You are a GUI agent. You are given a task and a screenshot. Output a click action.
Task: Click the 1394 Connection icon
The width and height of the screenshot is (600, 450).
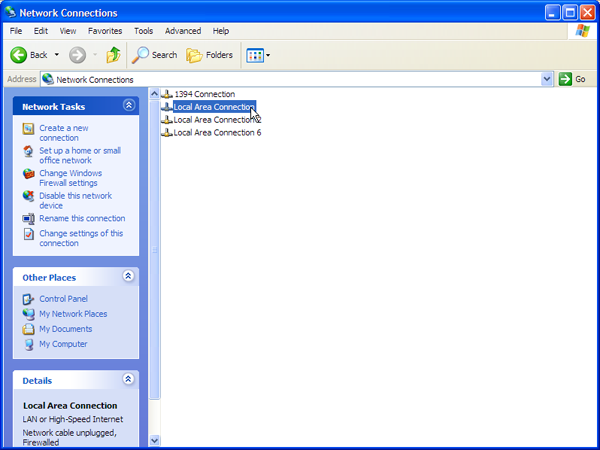pyautogui.click(x=167, y=94)
